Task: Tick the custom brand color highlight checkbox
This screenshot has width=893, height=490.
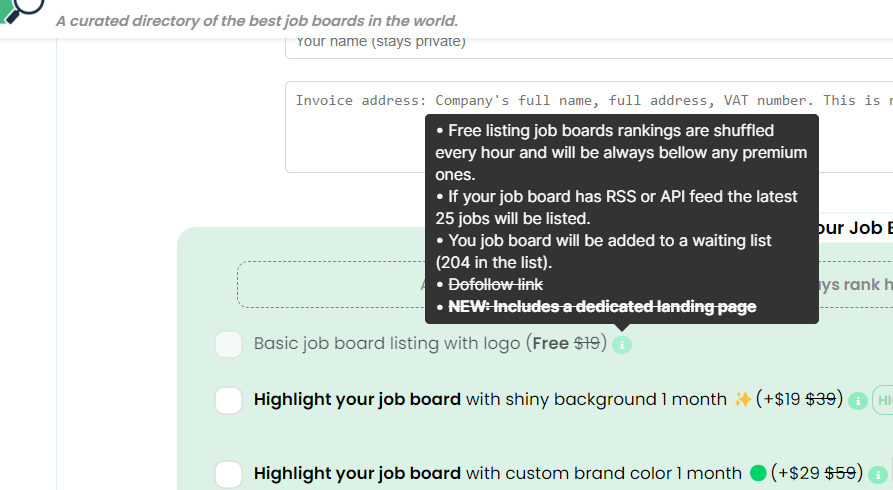Action: (x=229, y=474)
